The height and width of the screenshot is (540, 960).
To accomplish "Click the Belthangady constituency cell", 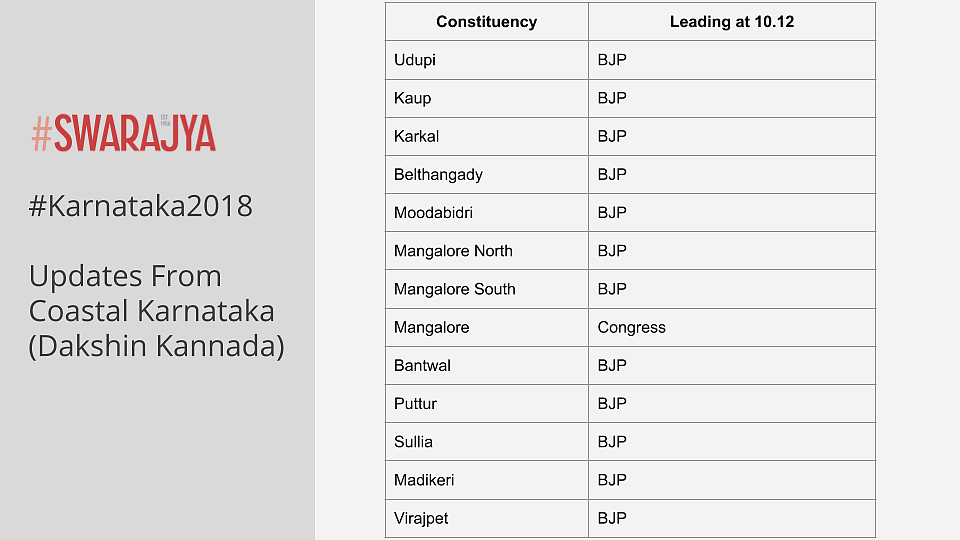I will (x=487, y=174).
